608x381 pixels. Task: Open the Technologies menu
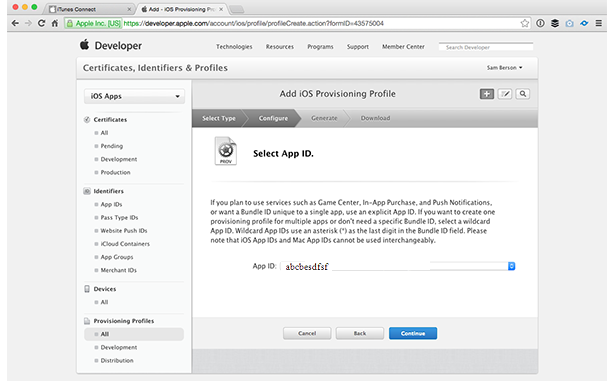[234, 47]
